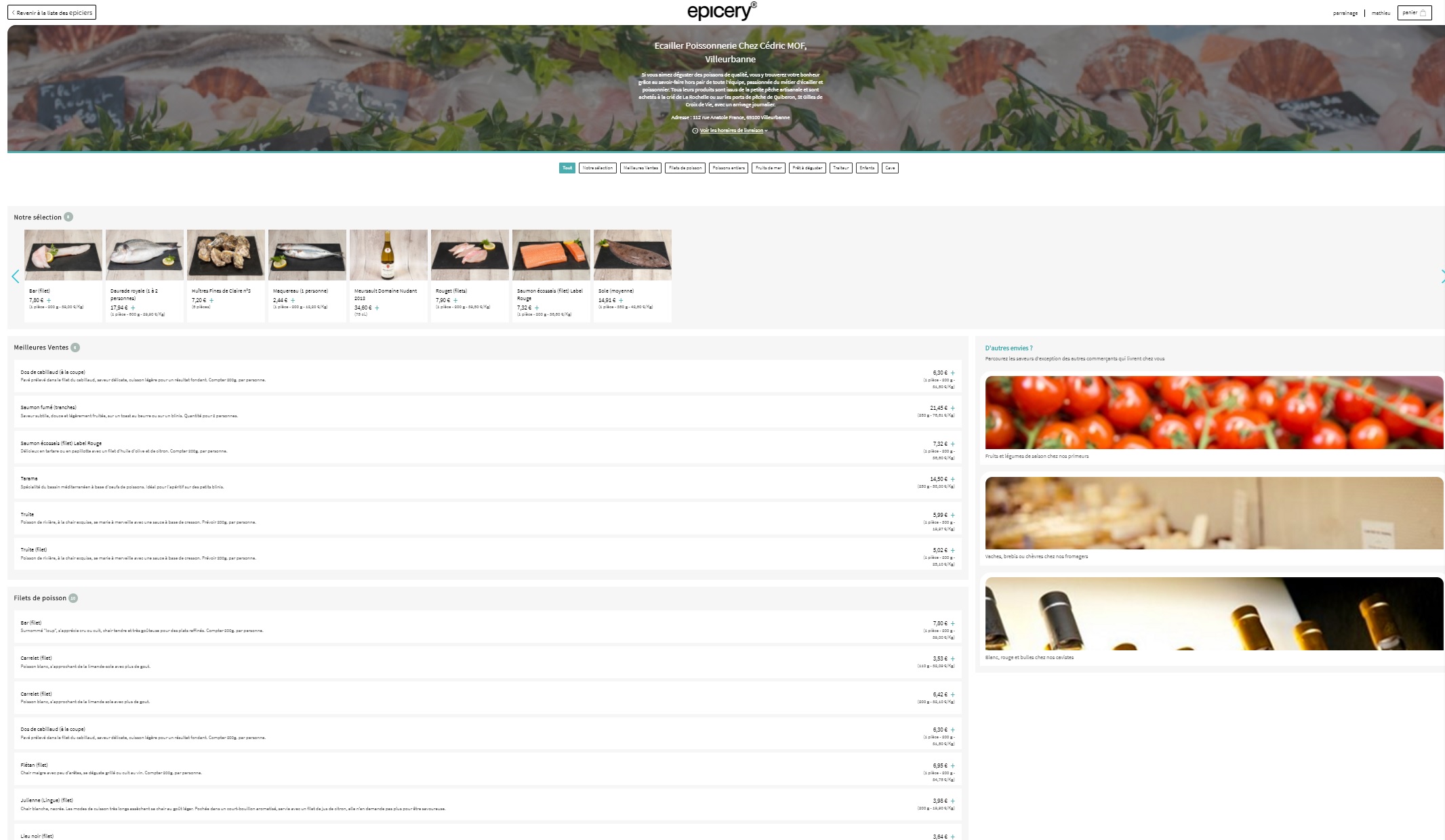Open tomatoes image for primeurs

pyautogui.click(x=1214, y=413)
